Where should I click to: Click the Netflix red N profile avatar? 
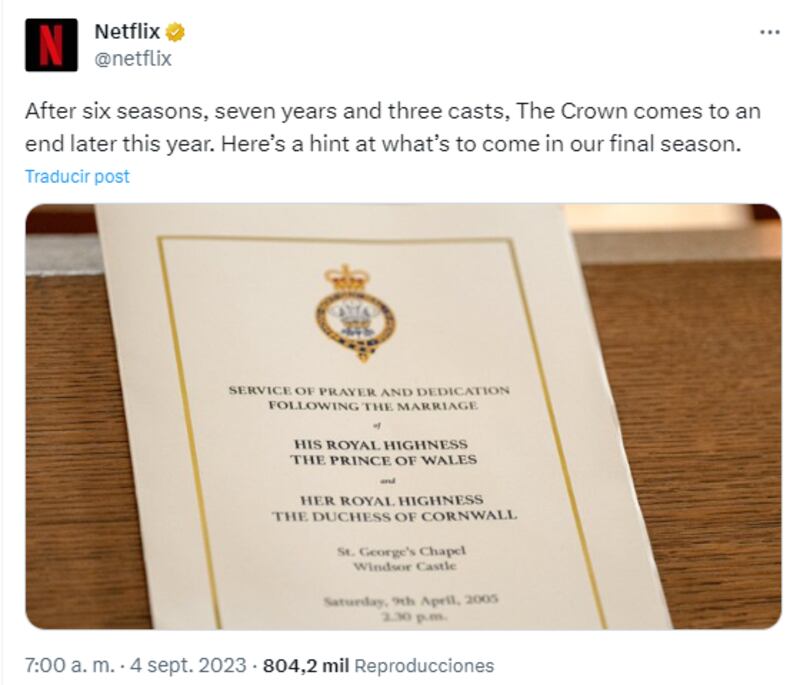point(51,45)
